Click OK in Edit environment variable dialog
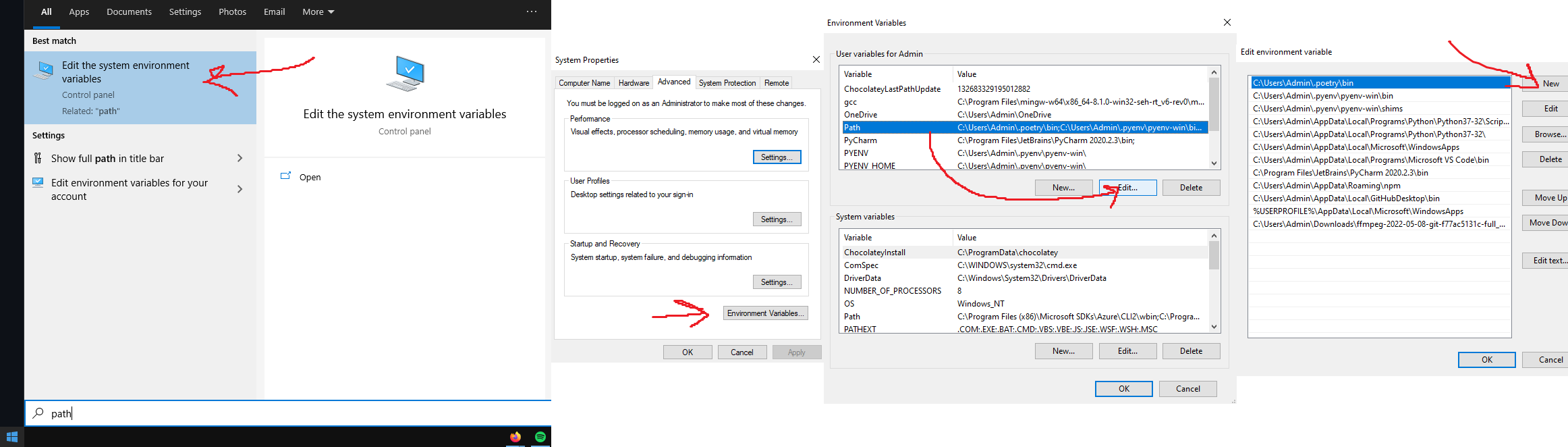 pos(1486,360)
